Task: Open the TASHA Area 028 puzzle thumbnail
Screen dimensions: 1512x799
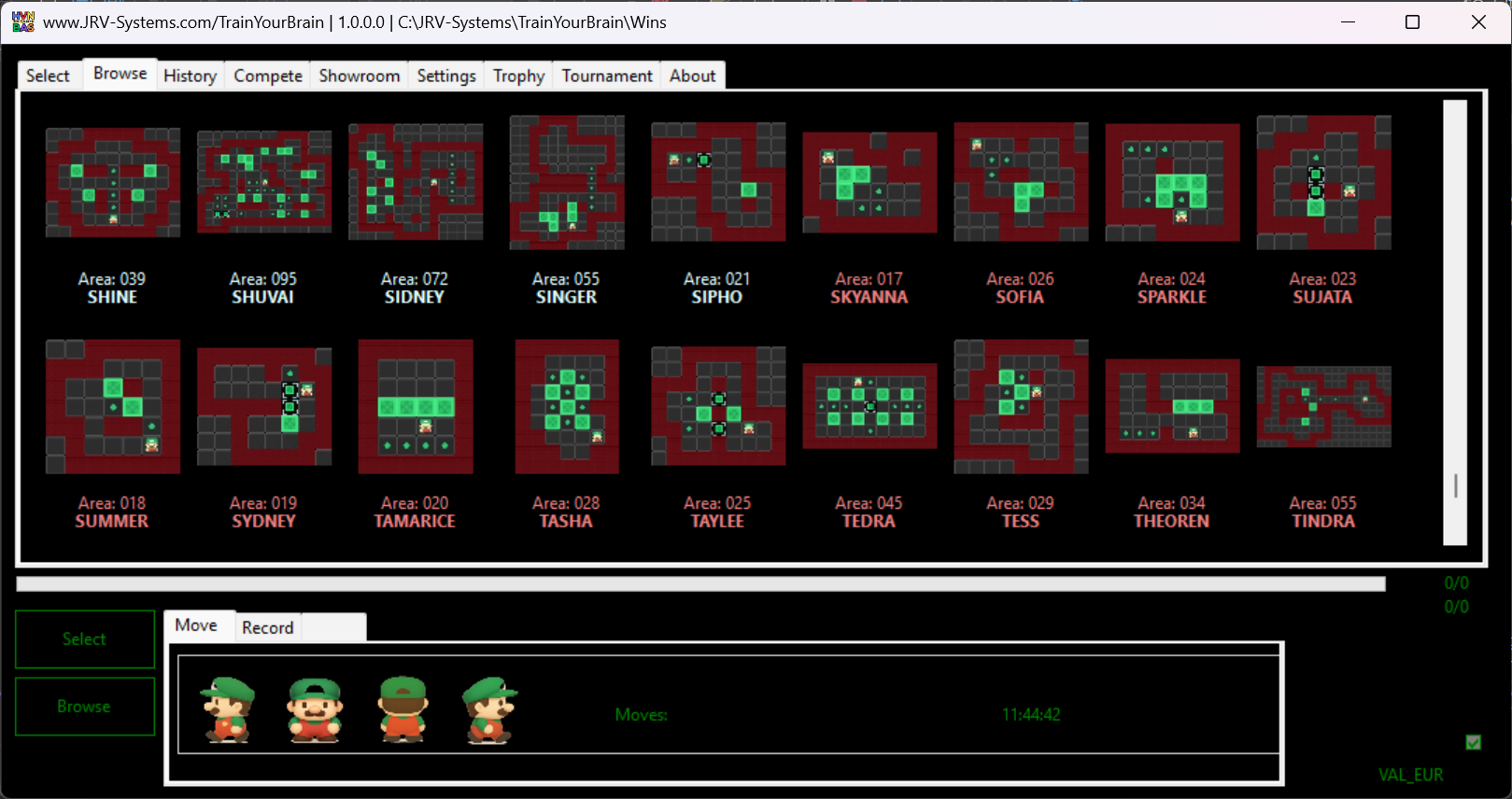Action: point(567,406)
